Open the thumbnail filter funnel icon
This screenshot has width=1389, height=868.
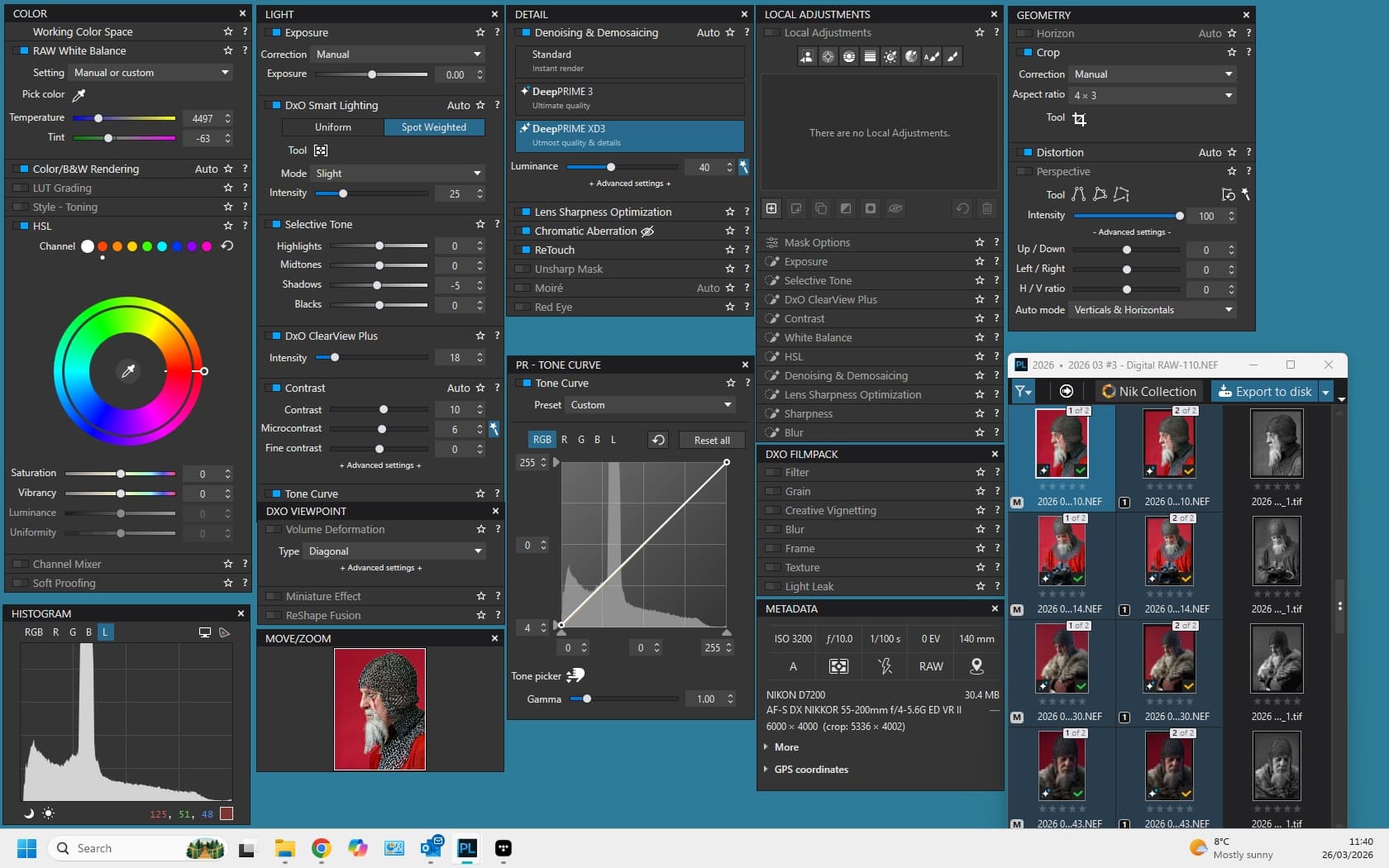1023,392
